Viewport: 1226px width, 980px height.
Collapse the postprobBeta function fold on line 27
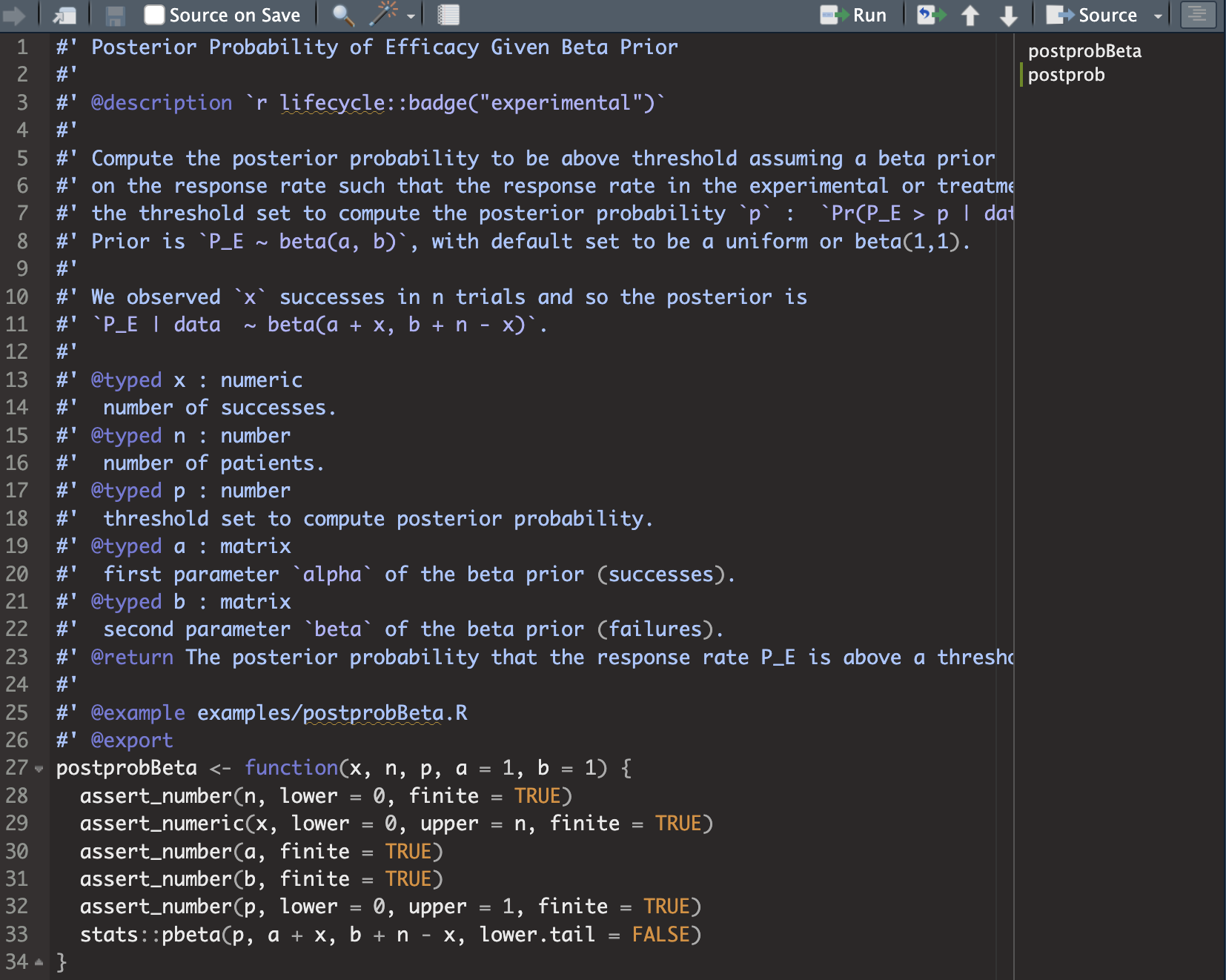[x=39, y=769]
